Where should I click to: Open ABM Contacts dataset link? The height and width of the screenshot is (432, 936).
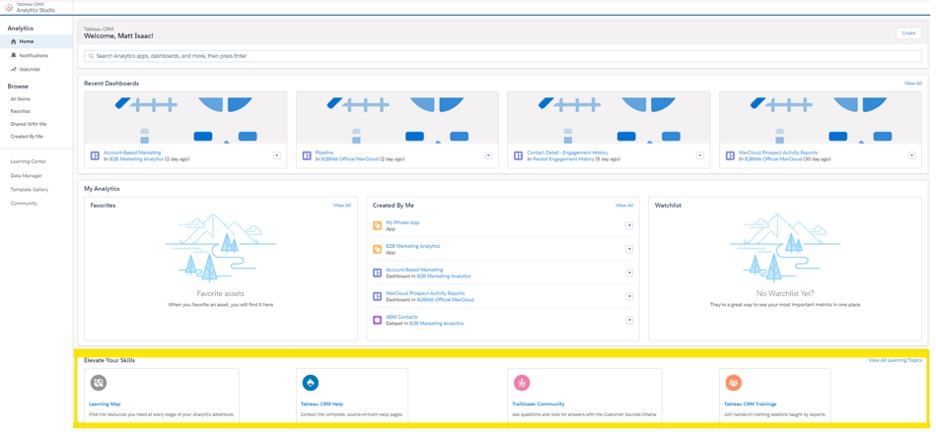(x=402, y=317)
